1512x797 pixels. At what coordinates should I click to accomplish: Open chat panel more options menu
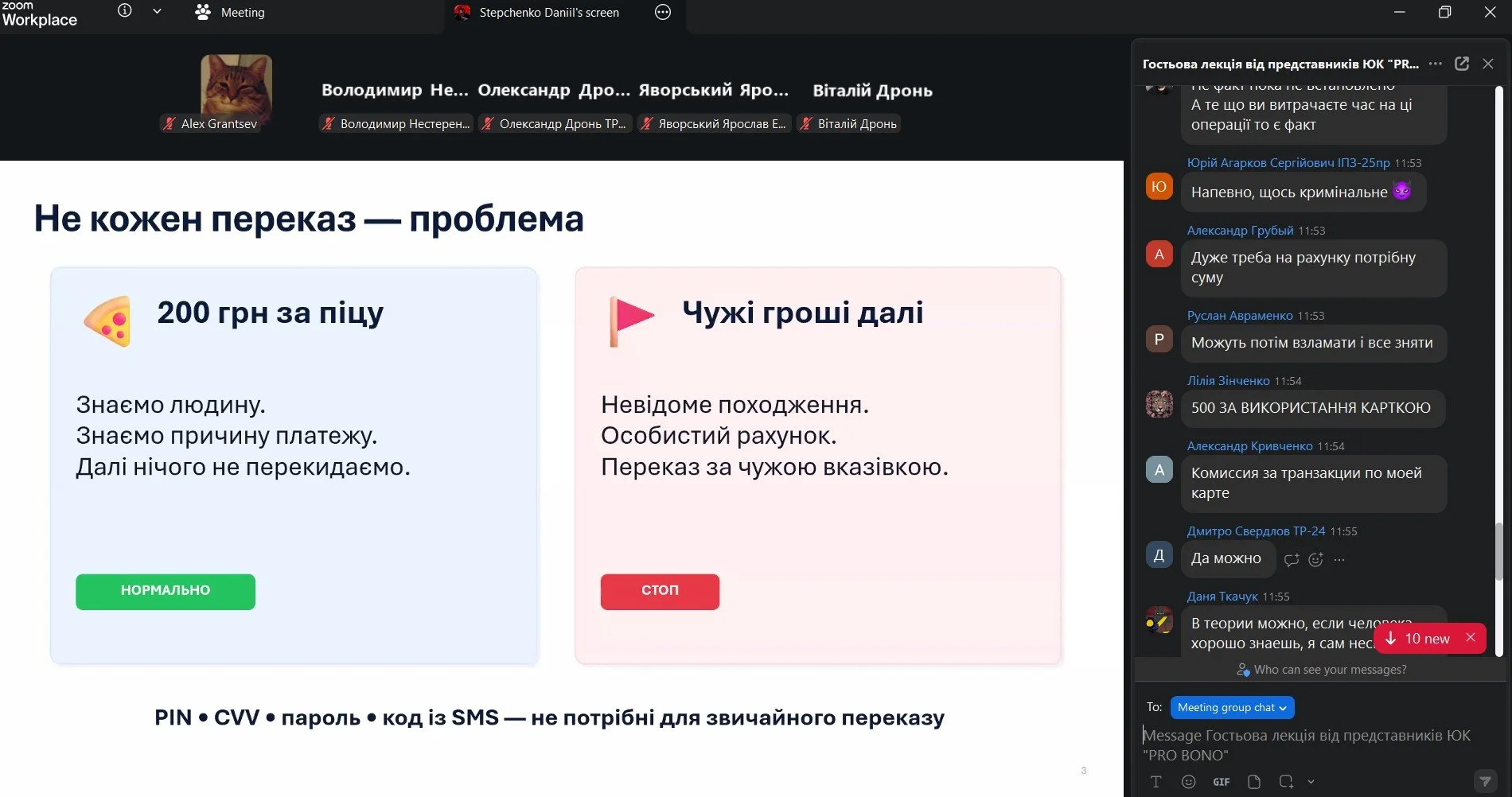pos(1436,64)
